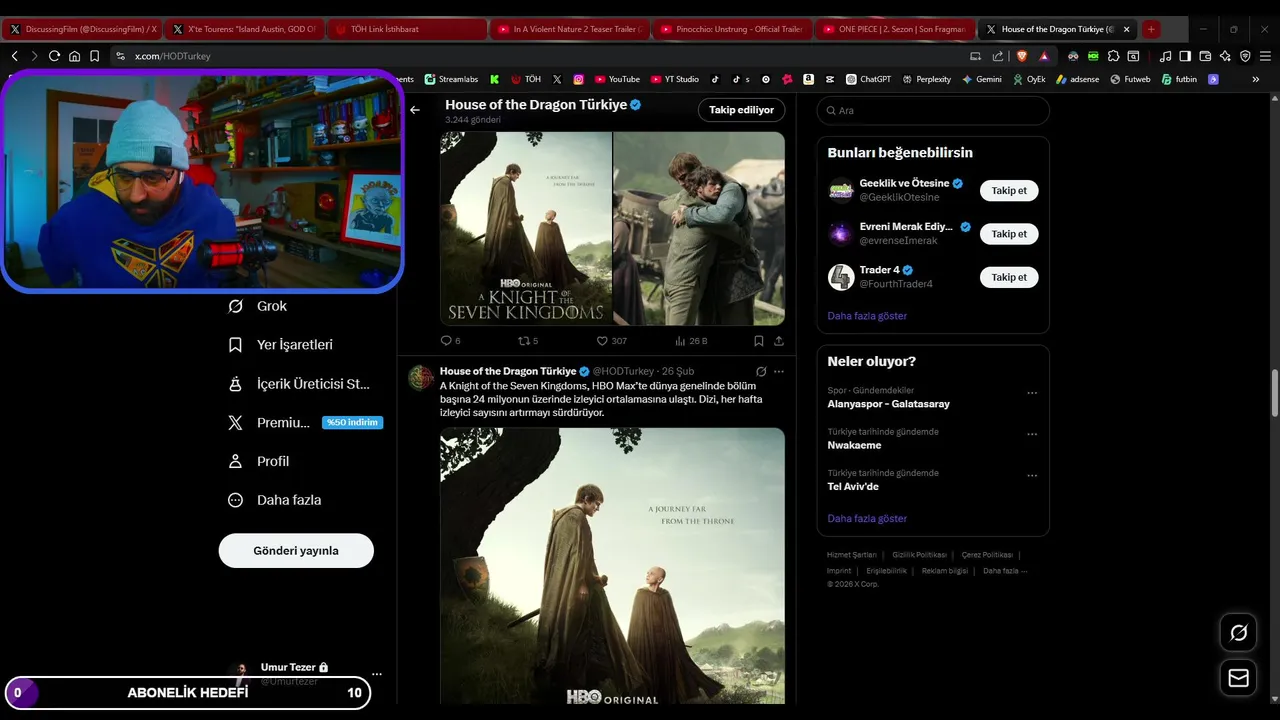Share the top post
Screen dimensions: 1280x720
pos(778,341)
